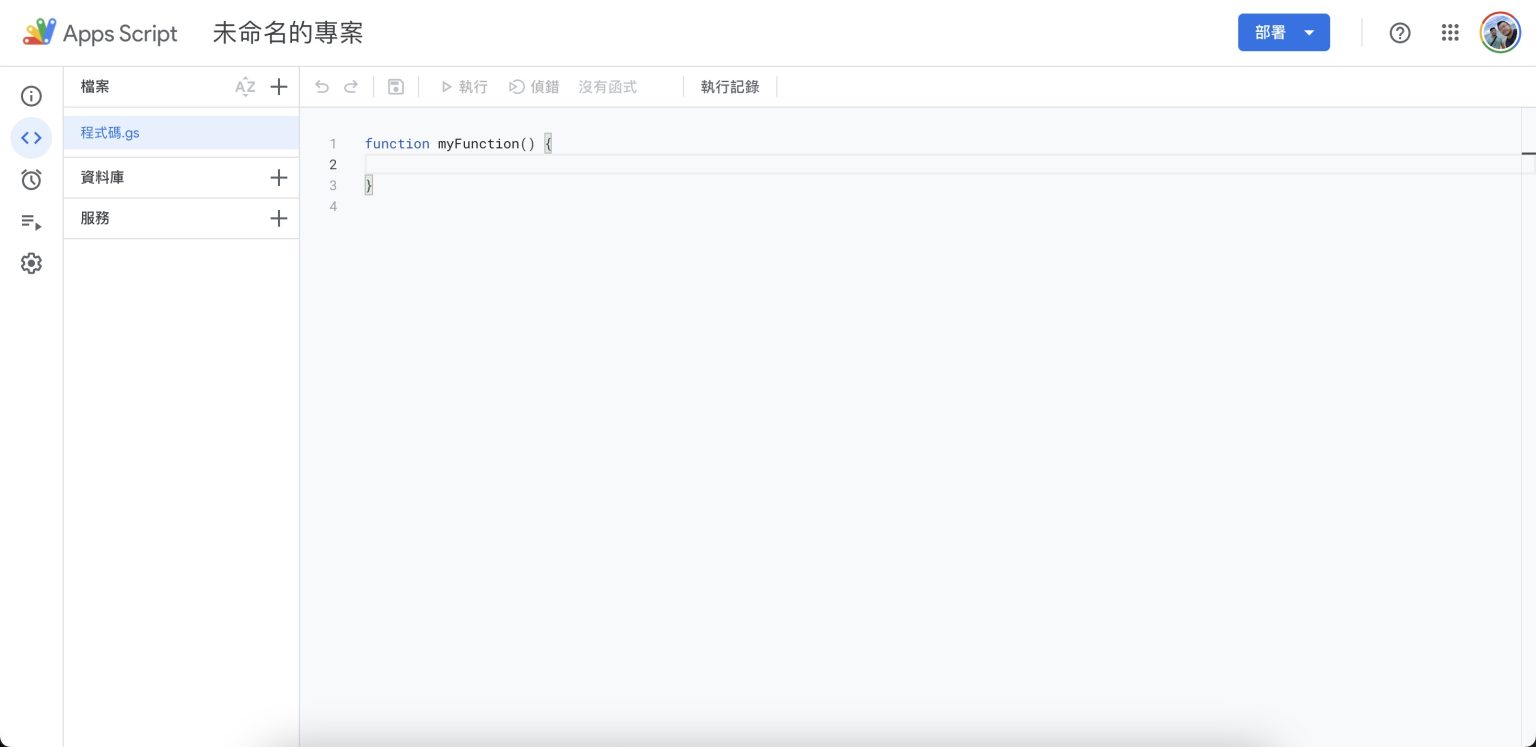Add a new file with plus icon
This screenshot has height=747, width=1536.
[279, 87]
